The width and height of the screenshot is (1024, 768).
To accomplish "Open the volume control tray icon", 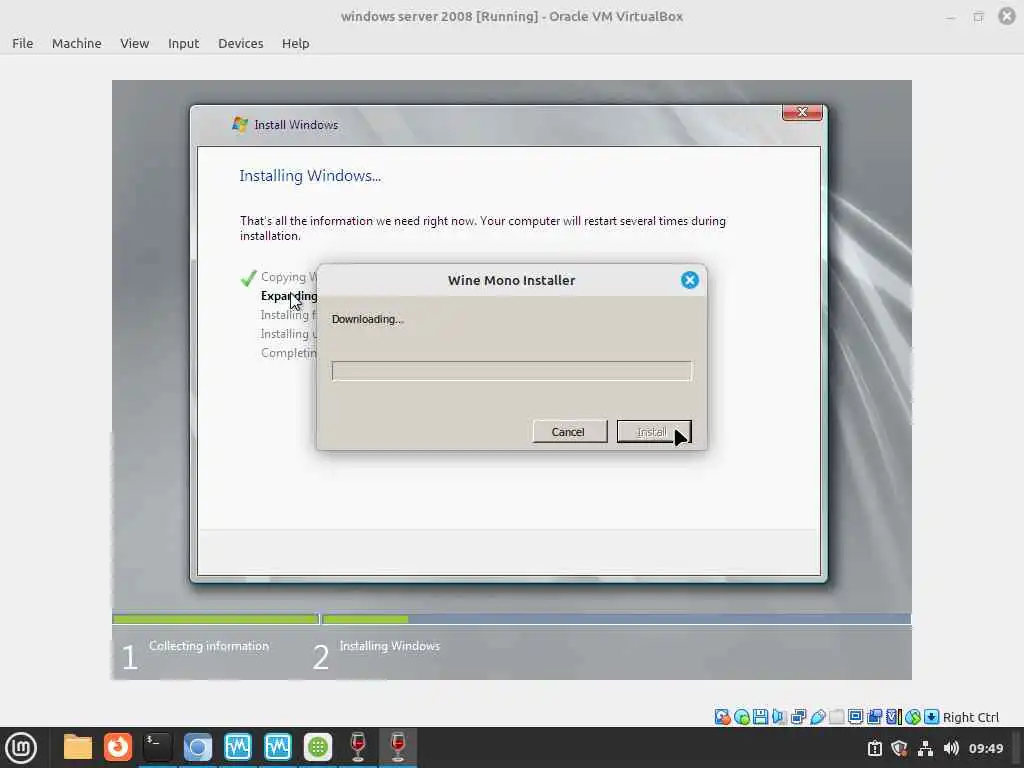I will coord(951,748).
